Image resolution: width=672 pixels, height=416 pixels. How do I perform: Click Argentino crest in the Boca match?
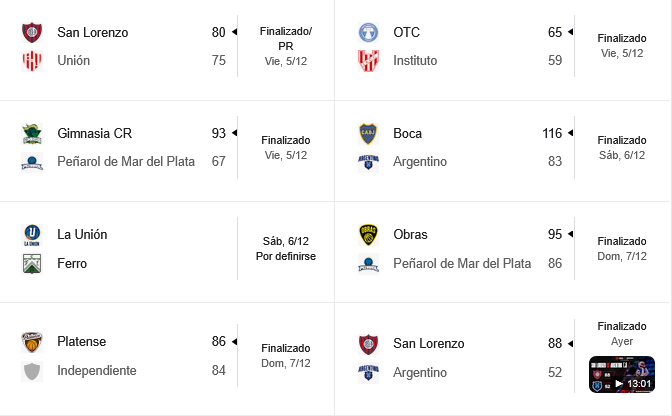[368, 162]
